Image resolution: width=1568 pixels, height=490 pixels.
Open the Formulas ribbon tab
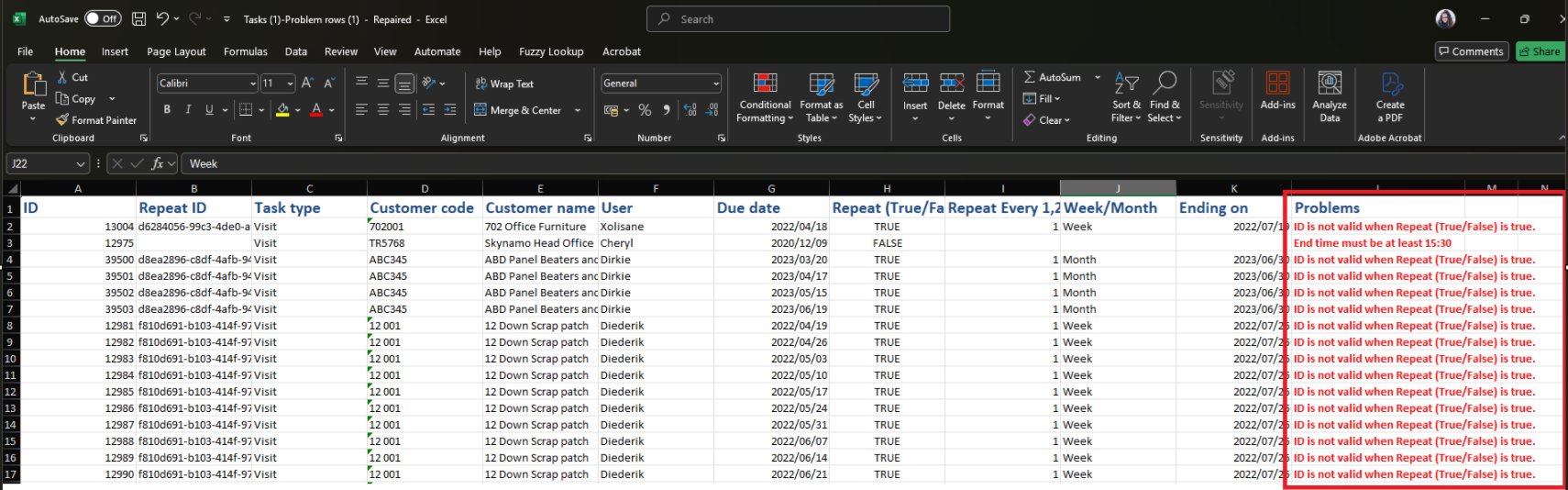pyautogui.click(x=245, y=51)
